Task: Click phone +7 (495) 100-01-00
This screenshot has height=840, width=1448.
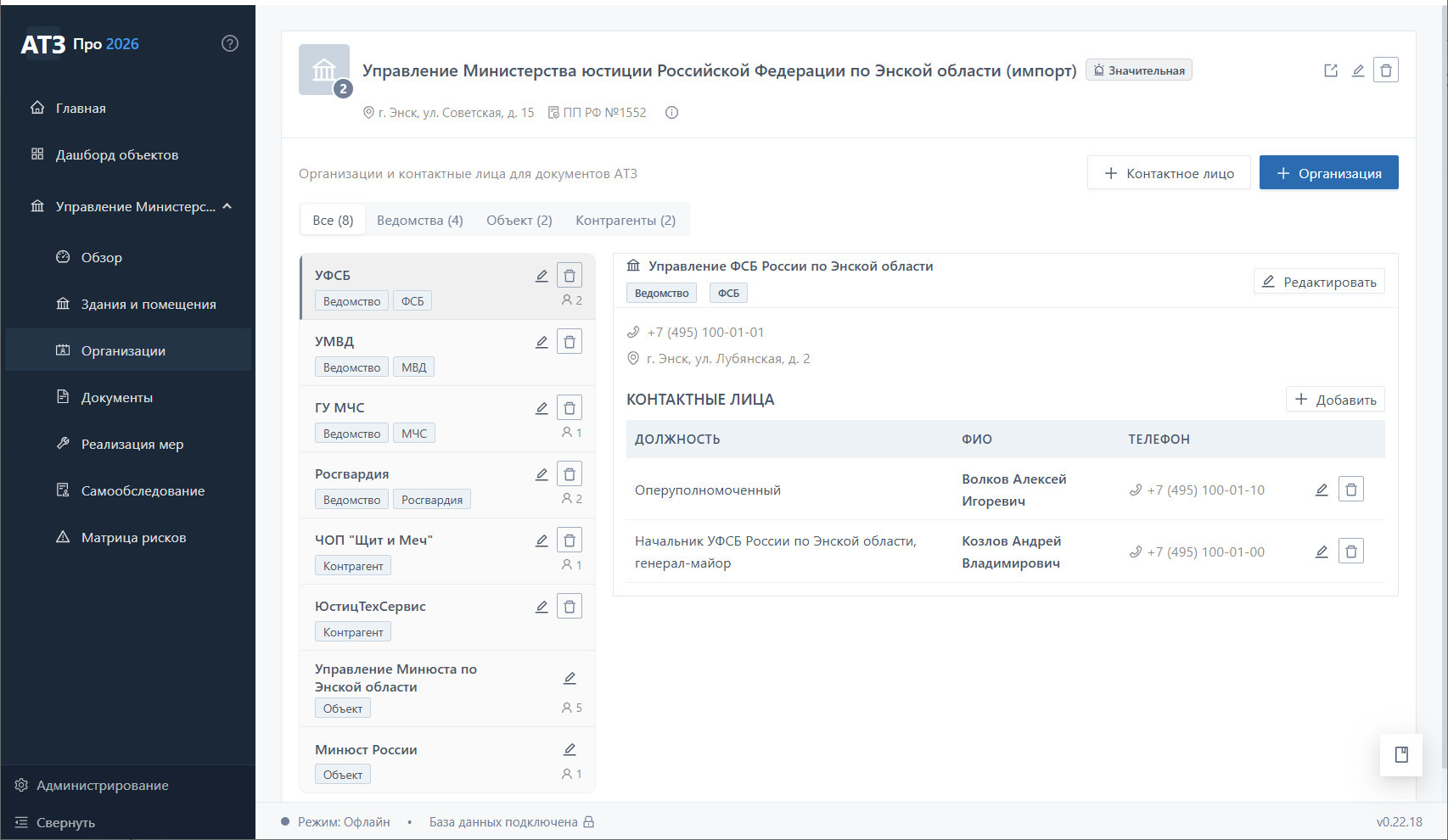Action: click(1205, 552)
